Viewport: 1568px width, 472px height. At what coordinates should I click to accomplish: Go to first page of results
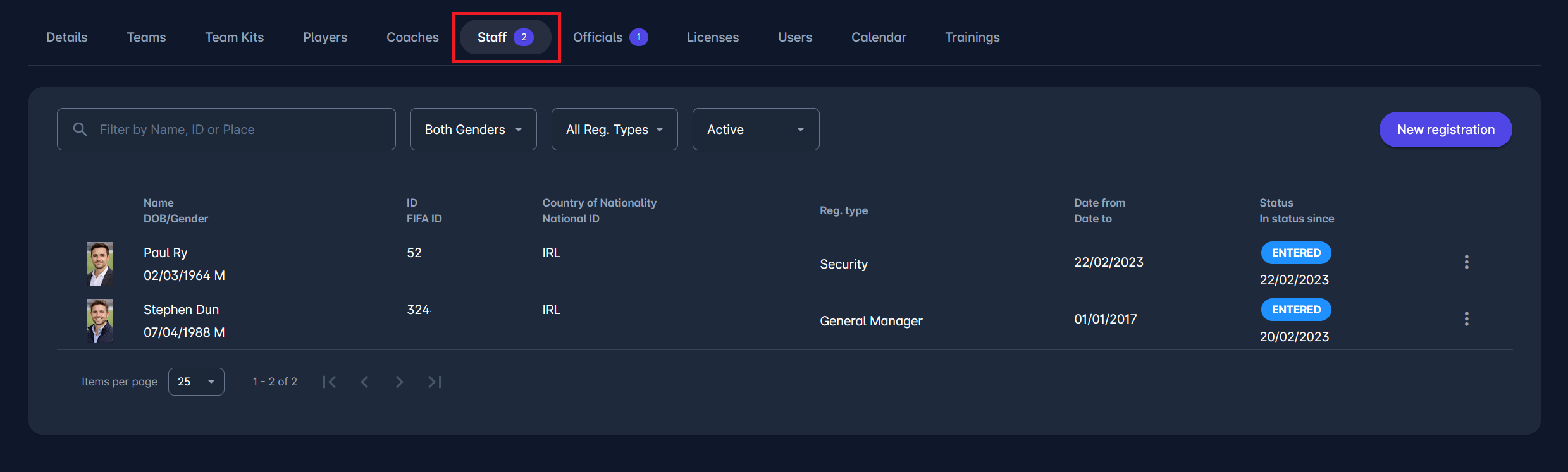click(x=329, y=382)
